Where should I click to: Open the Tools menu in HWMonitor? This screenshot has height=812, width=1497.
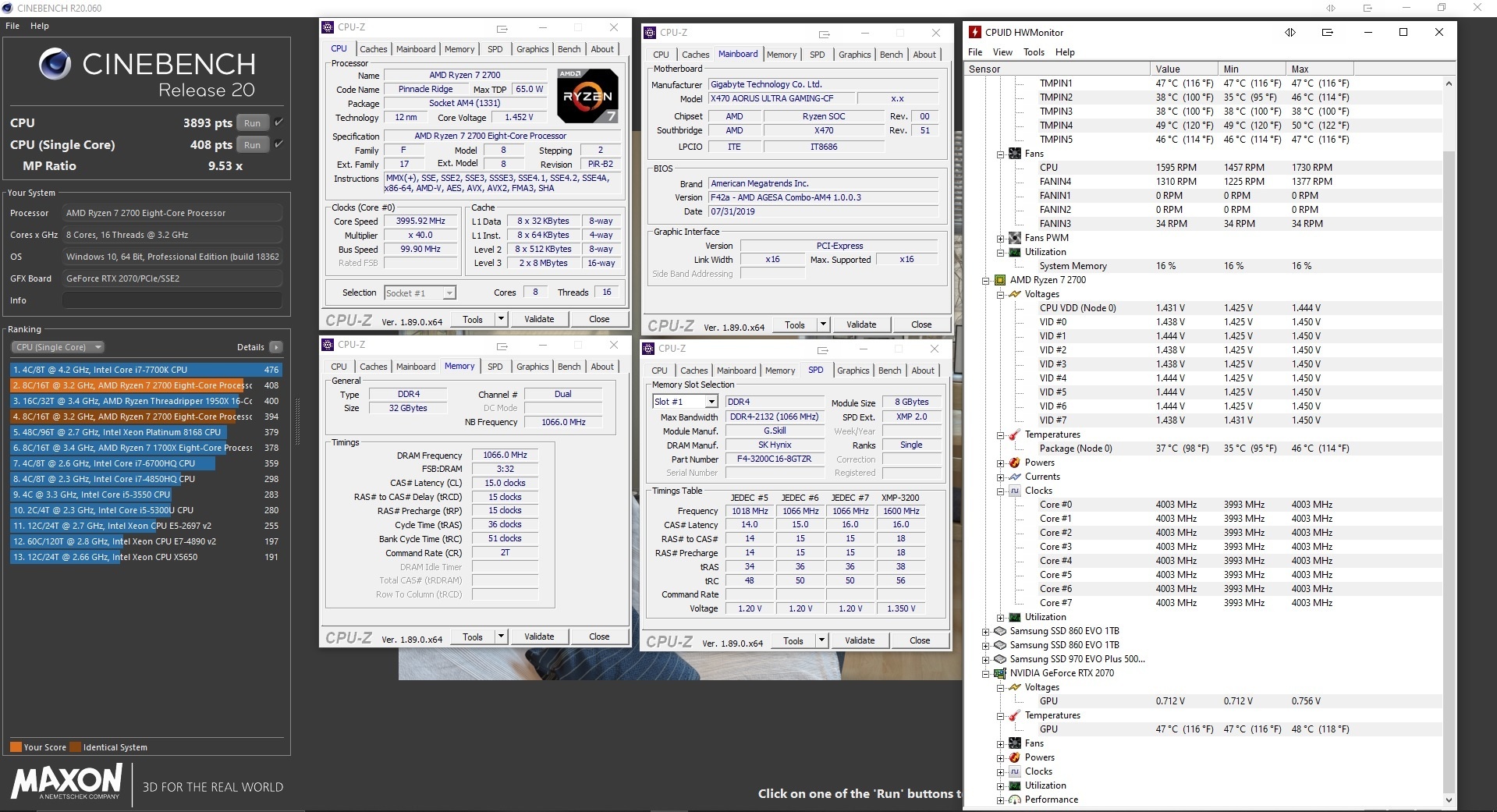[1034, 52]
